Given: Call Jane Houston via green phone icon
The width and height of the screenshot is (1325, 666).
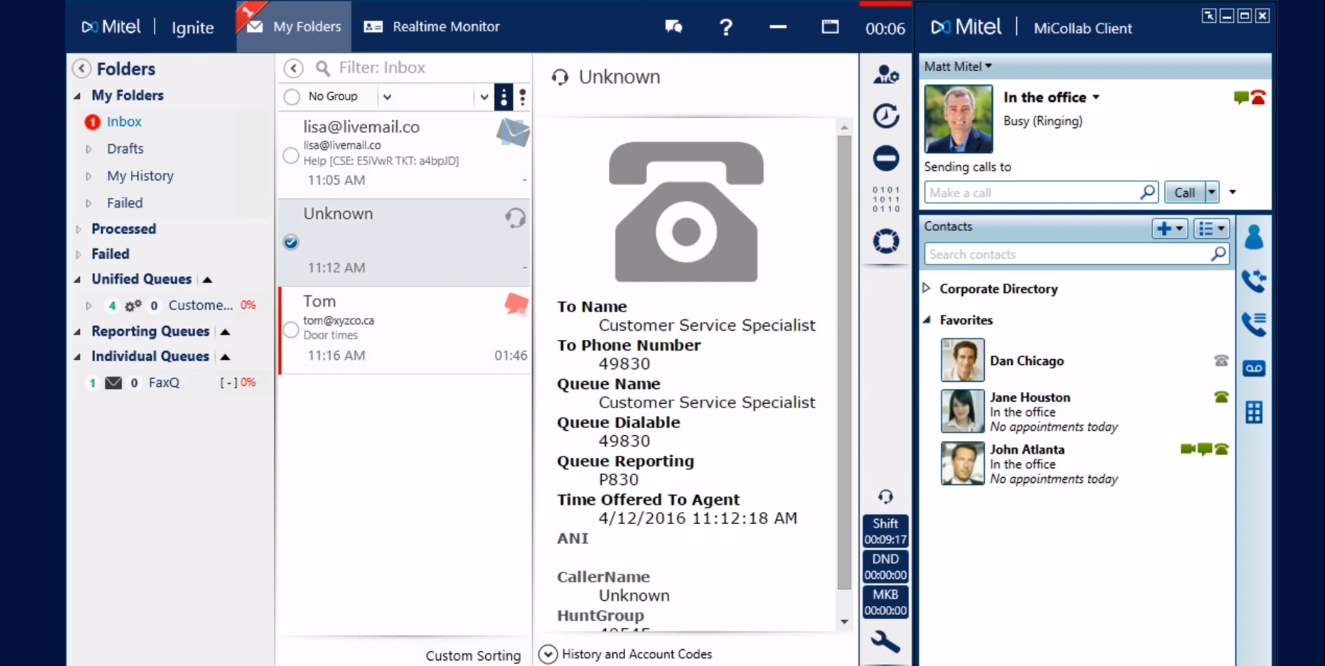Looking at the screenshot, I should pos(1221,397).
